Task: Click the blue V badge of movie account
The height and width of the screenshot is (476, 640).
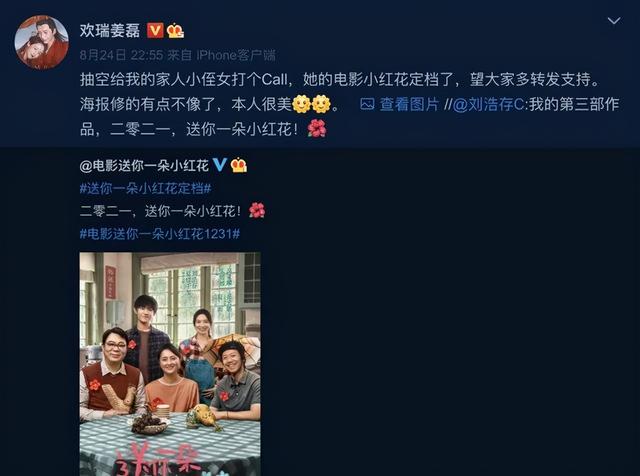Action: 219,165
